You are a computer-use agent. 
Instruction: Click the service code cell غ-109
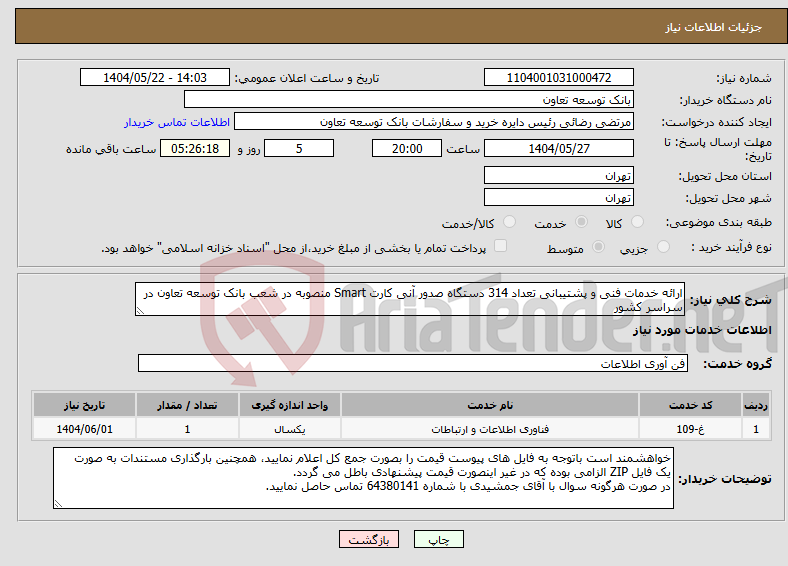[x=691, y=429]
